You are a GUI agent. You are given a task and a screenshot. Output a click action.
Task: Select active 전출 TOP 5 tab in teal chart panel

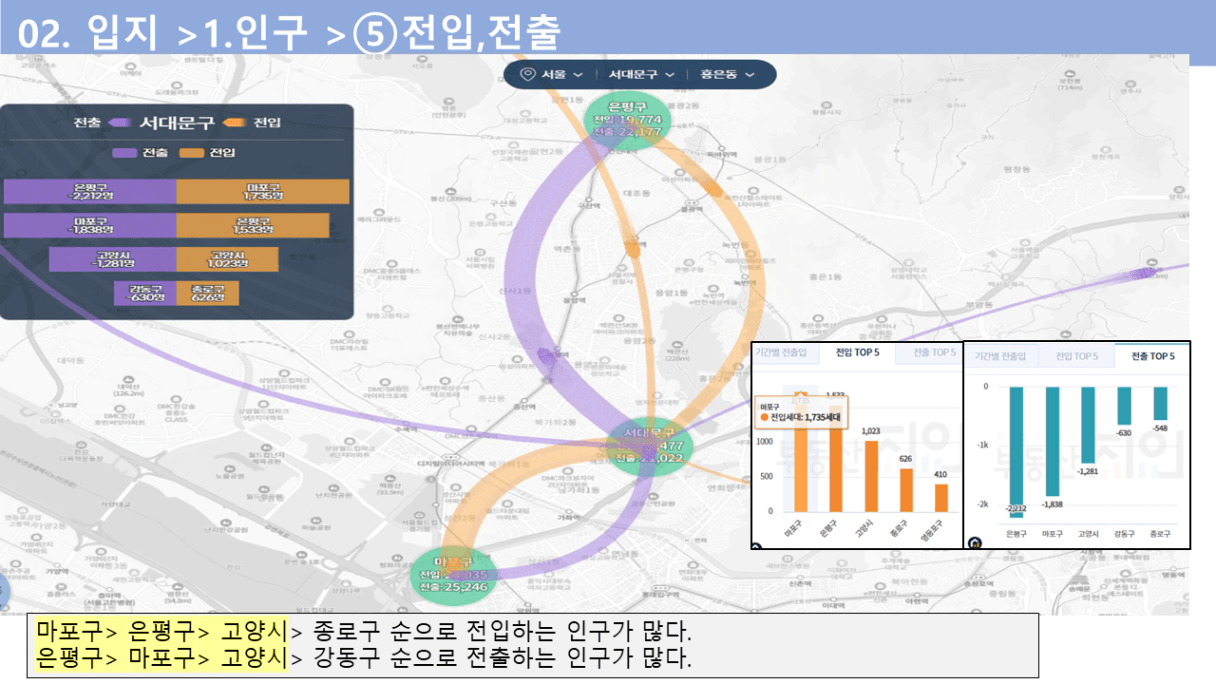[x=1152, y=355]
